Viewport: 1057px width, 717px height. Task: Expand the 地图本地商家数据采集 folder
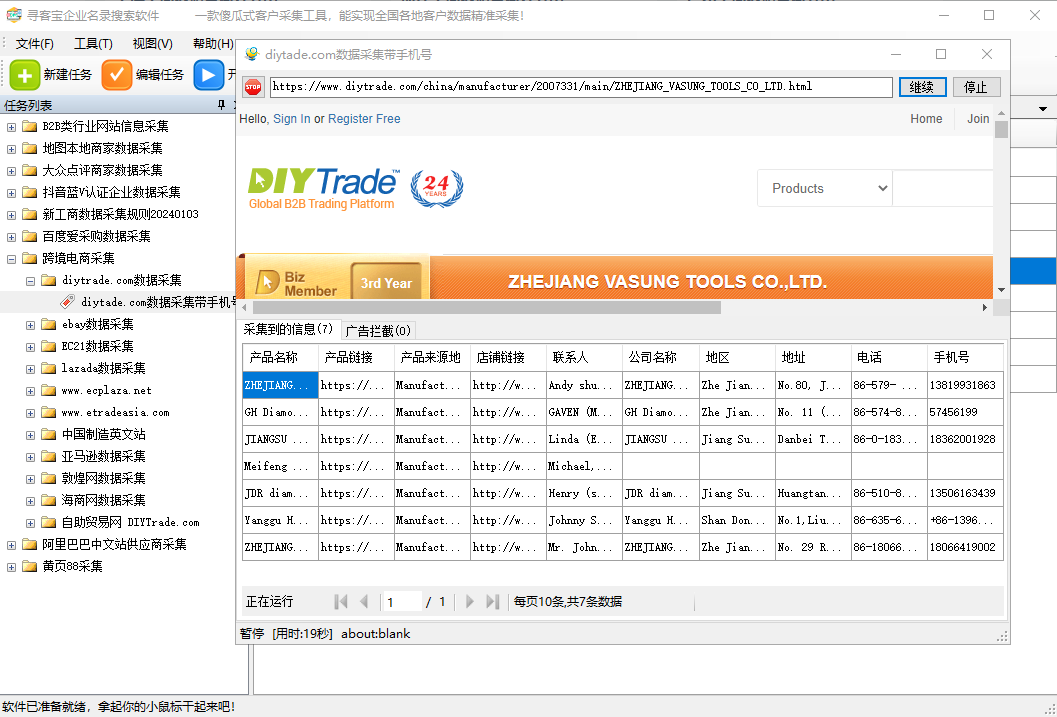click(11, 149)
